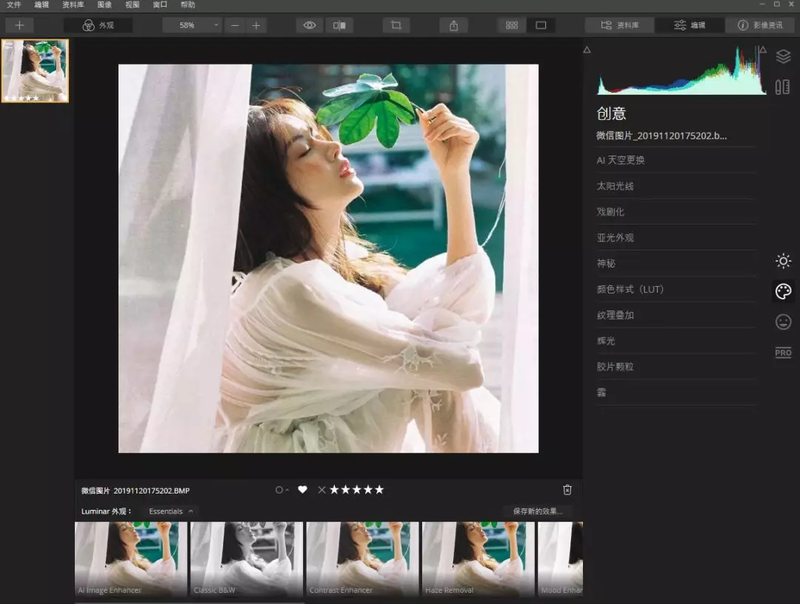Open the Light adjustments panel icon

point(783,262)
